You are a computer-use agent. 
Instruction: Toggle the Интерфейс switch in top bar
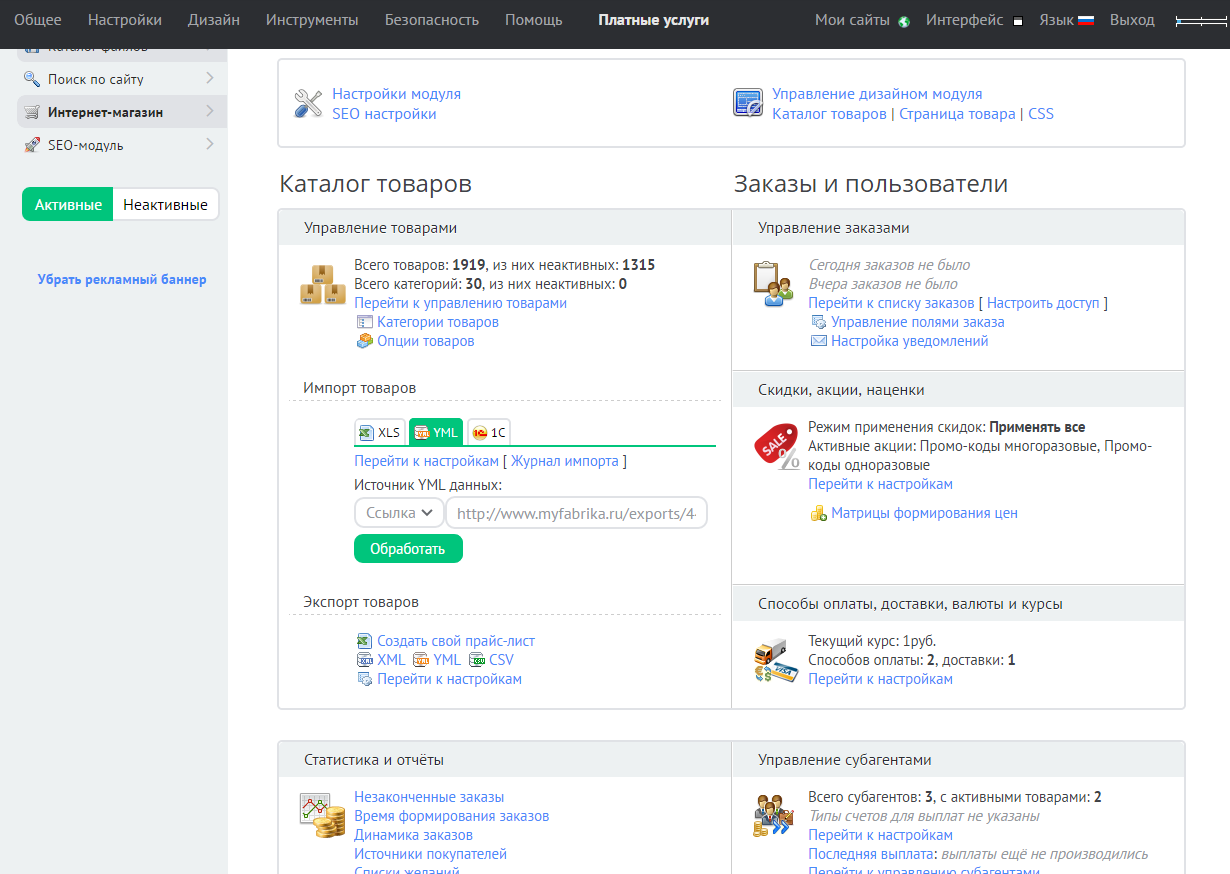click(1017, 21)
